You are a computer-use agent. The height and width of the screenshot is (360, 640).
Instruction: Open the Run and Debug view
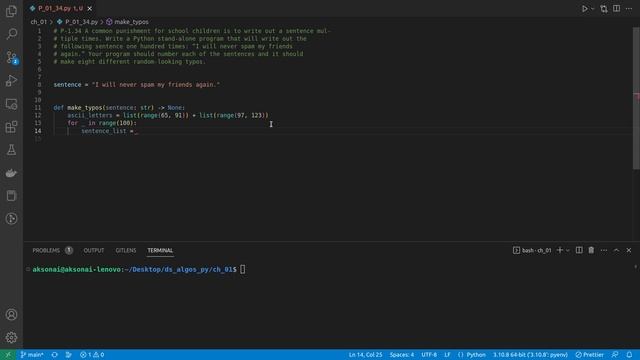(11, 80)
